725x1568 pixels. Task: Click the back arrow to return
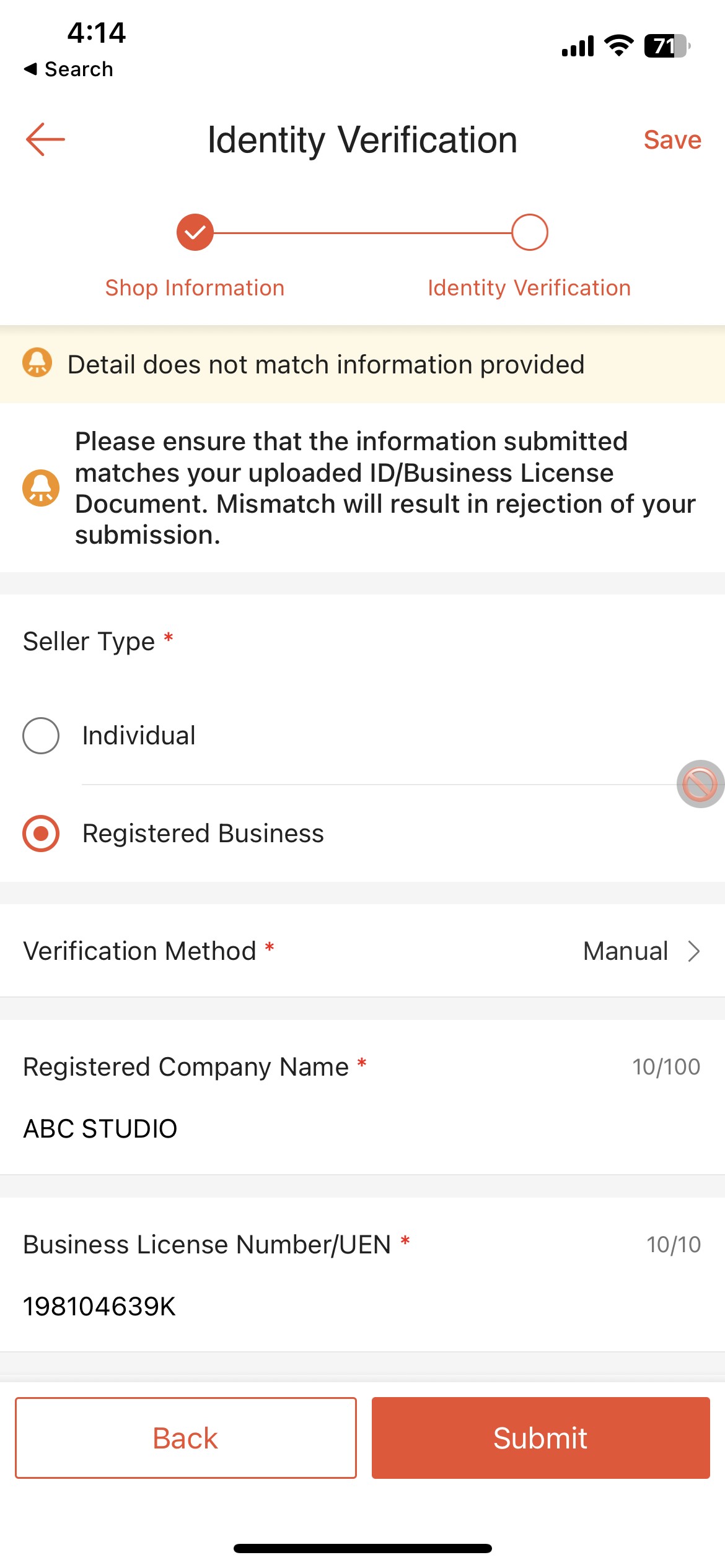click(45, 139)
